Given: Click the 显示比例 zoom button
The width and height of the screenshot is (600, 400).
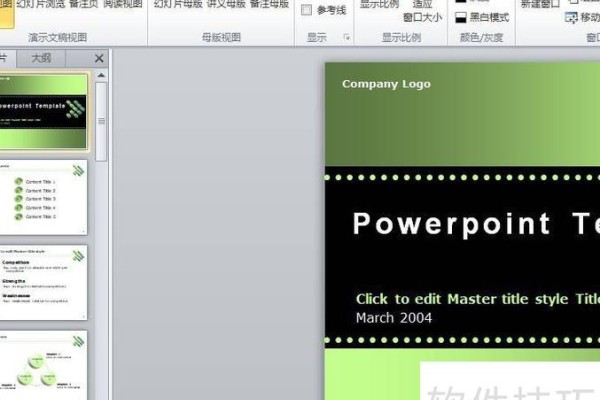Looking at the screenshot, I should pyautogui.click(x=379, y=4).
